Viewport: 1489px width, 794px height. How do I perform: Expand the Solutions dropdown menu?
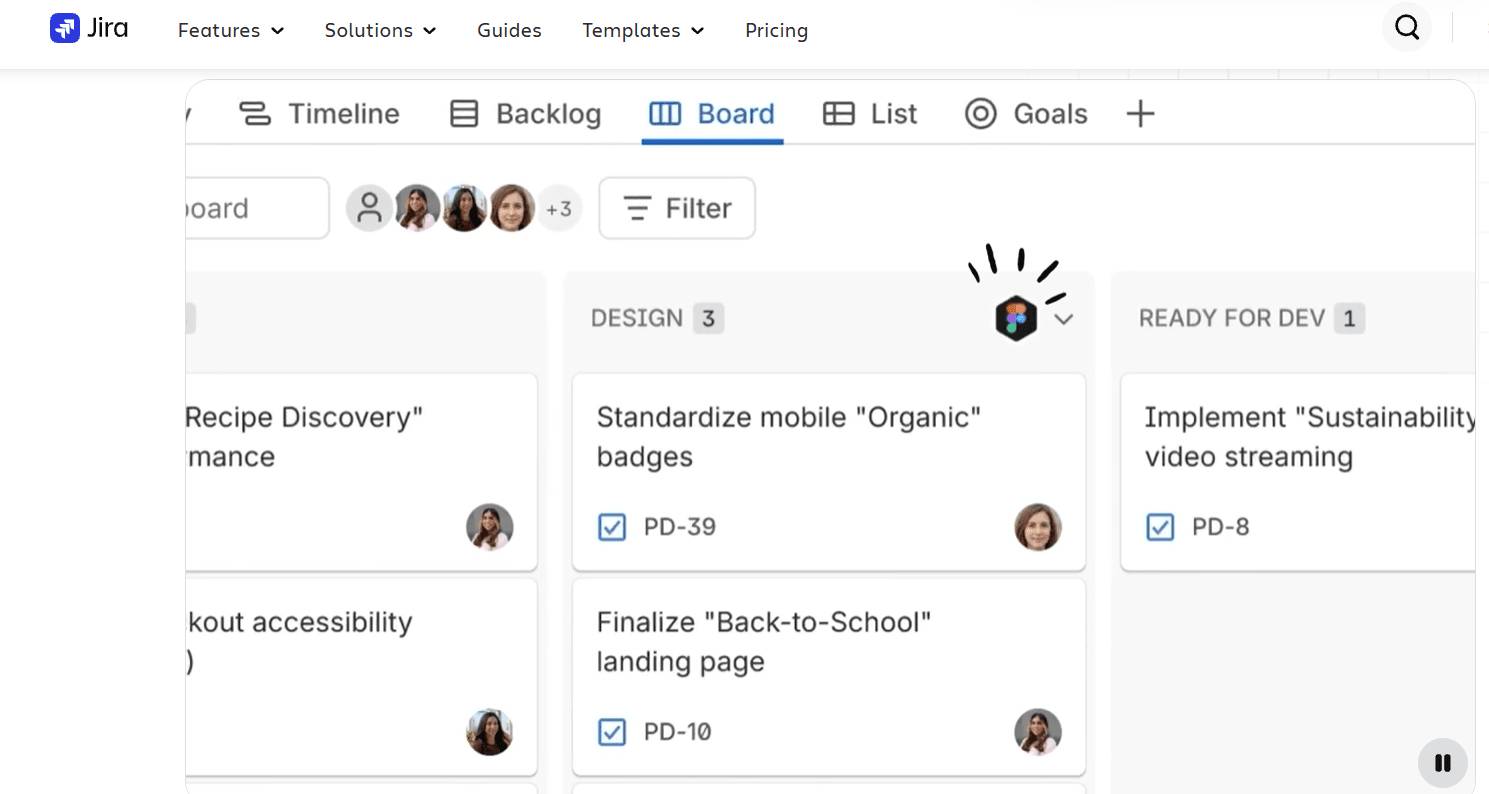(380, 30)
